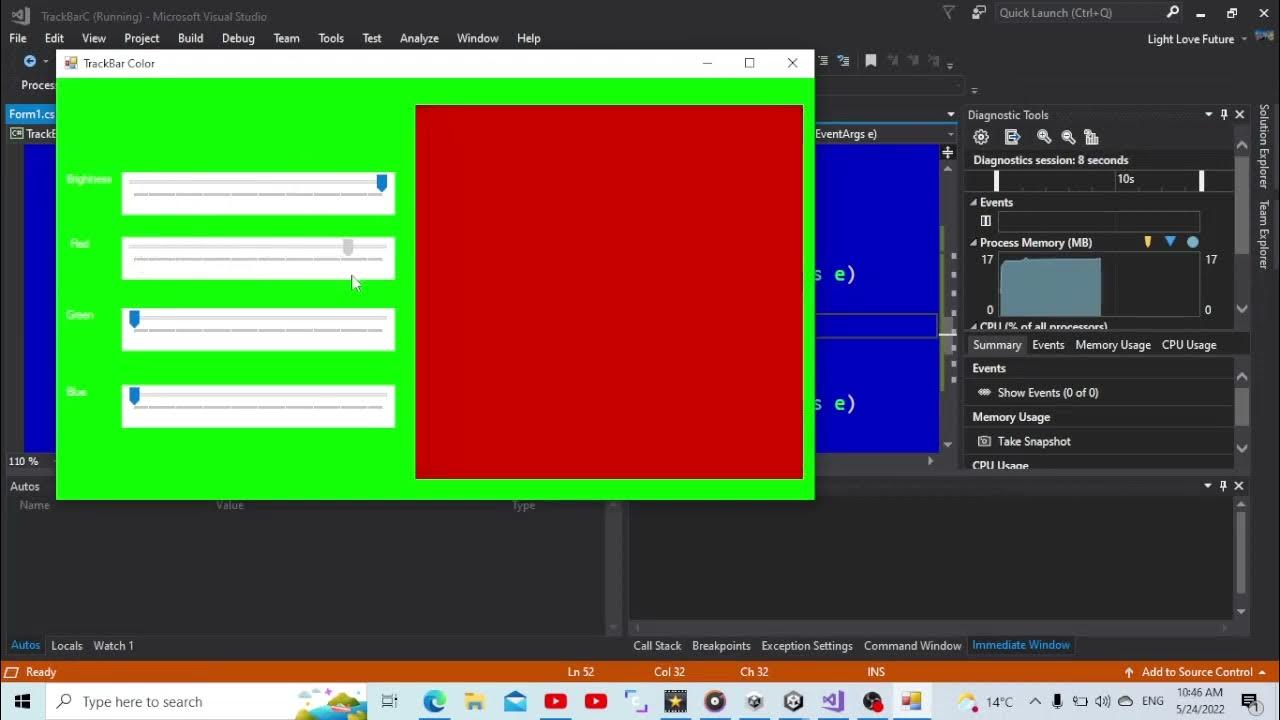
Task: Open the method dropdown showing EventArgs e)
Action: 951,134
